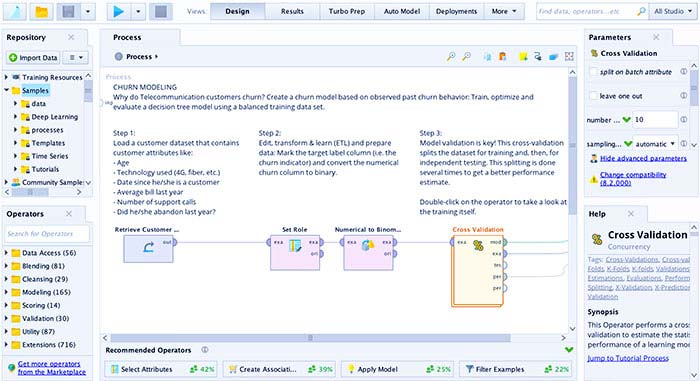Click the zoom out magnifier in process toolbar

pos(467,56)
